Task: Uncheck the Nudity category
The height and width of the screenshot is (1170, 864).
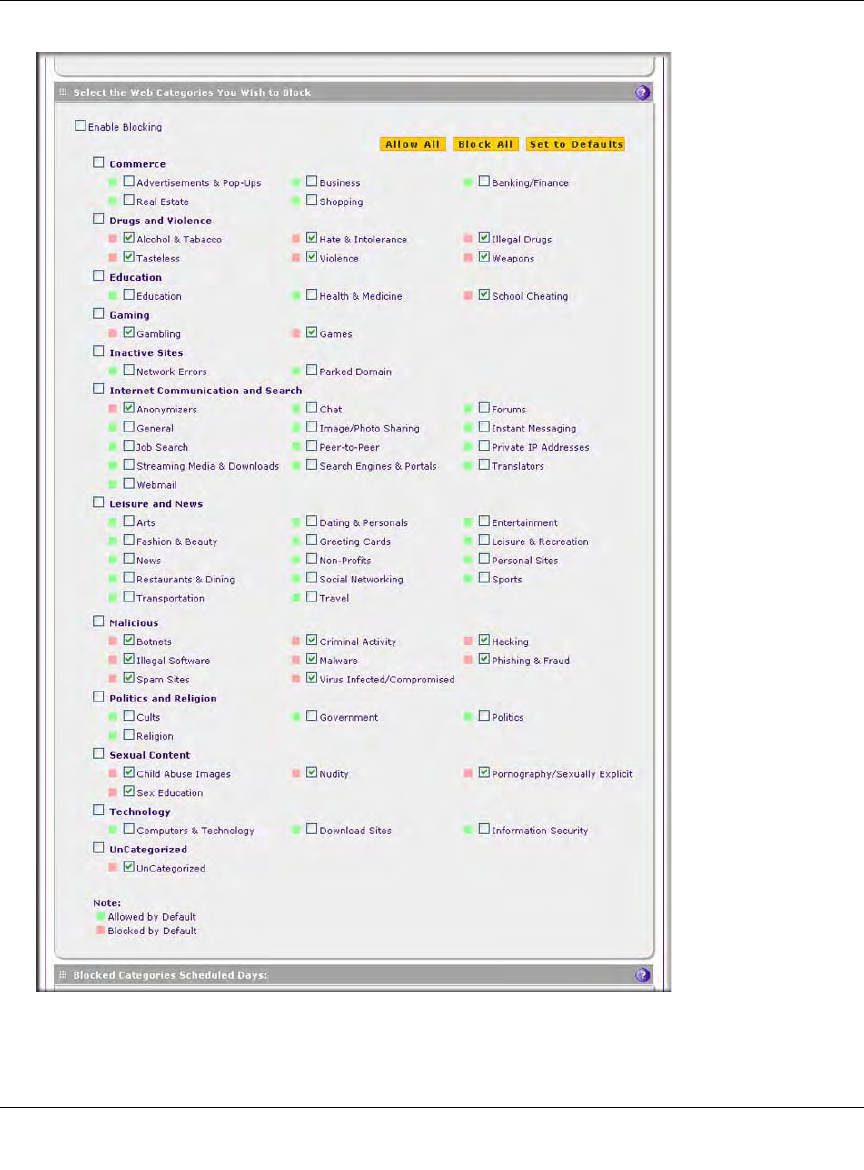Action: [312, 772]
